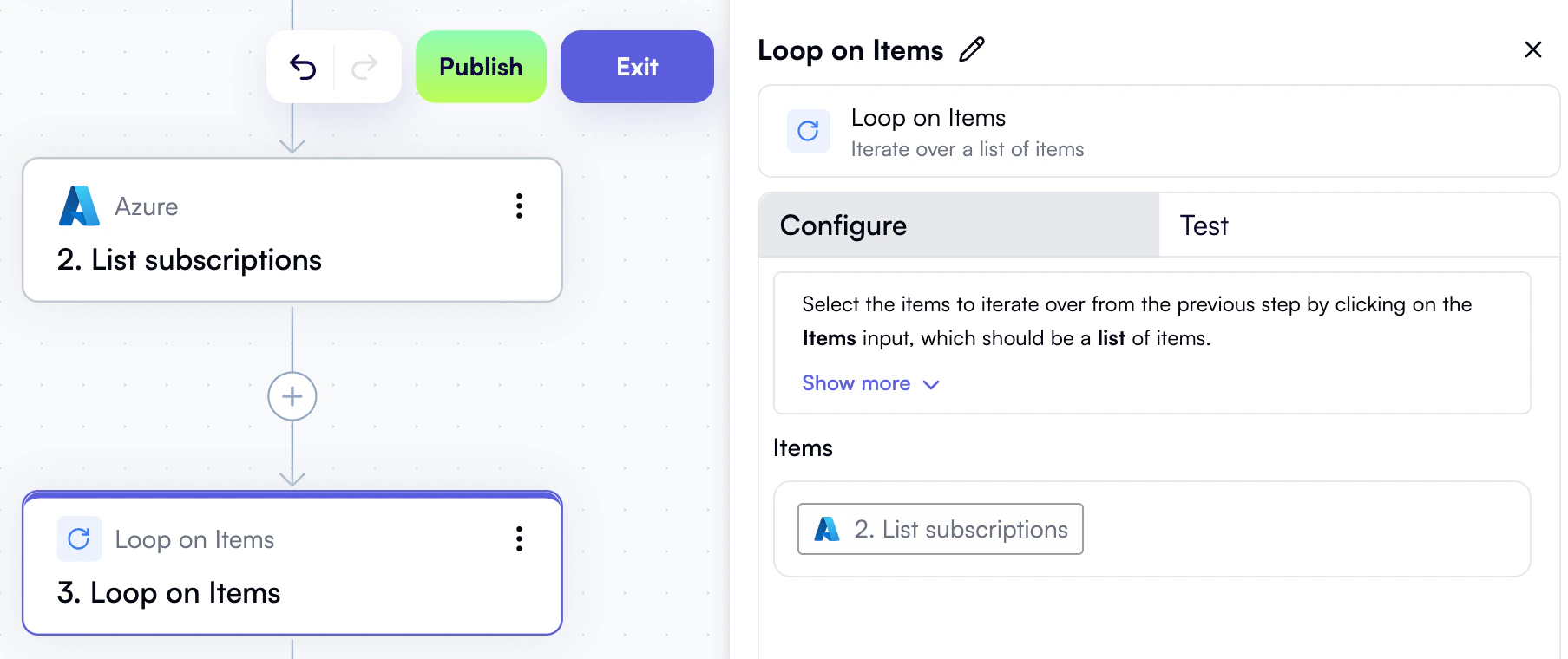Switch to the Test tab
The height and width of the screenshot is (659, 1568).
click(1204, 225)
